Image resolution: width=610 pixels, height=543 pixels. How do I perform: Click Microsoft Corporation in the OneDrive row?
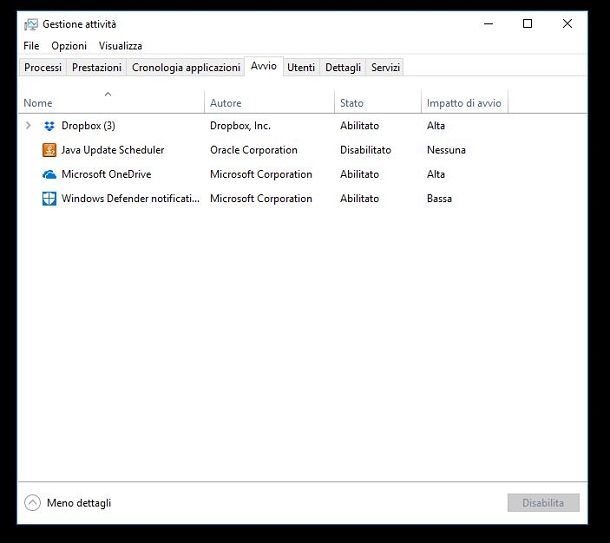261,174
